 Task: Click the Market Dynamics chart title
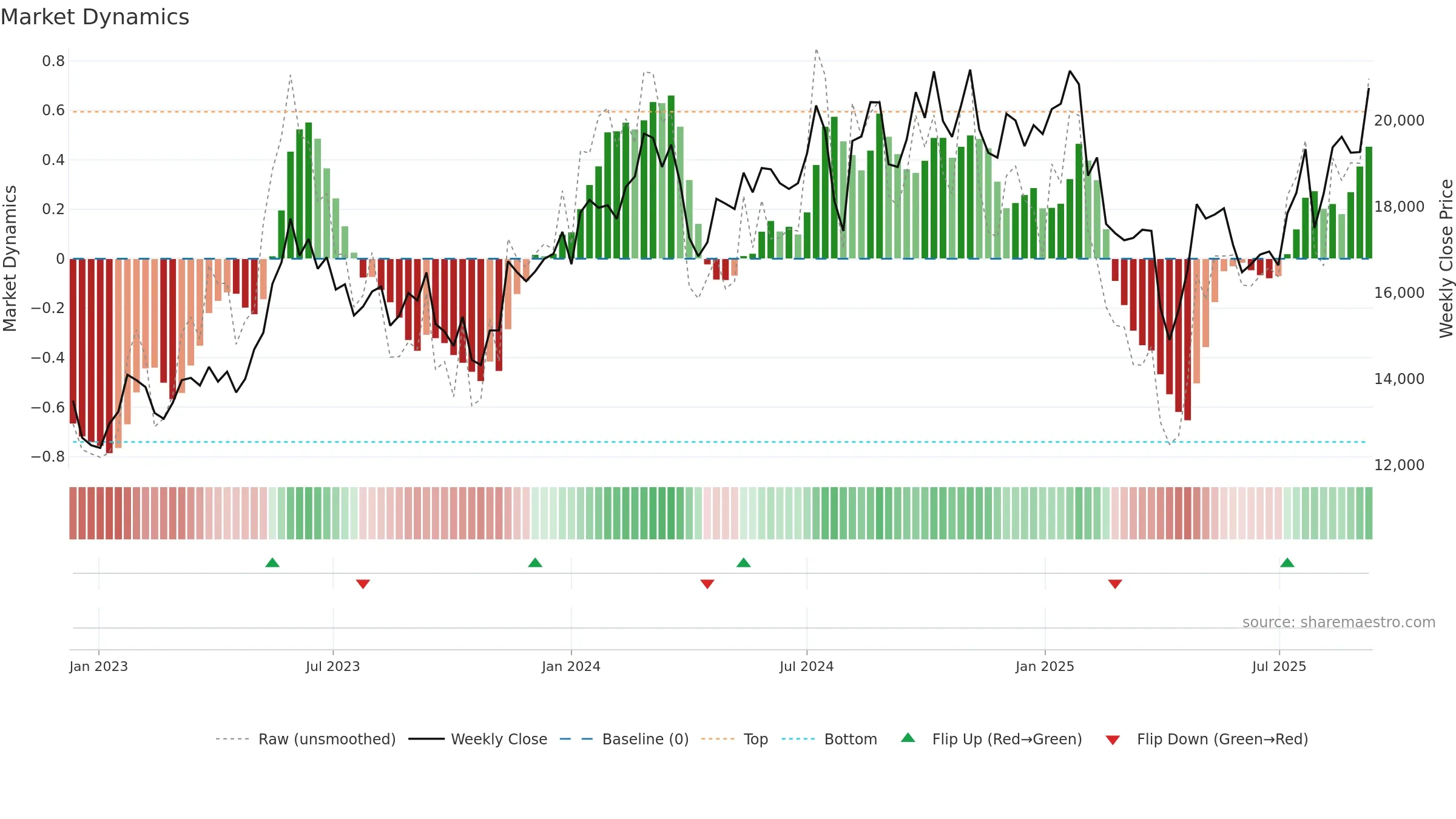[x=95, y=17]
